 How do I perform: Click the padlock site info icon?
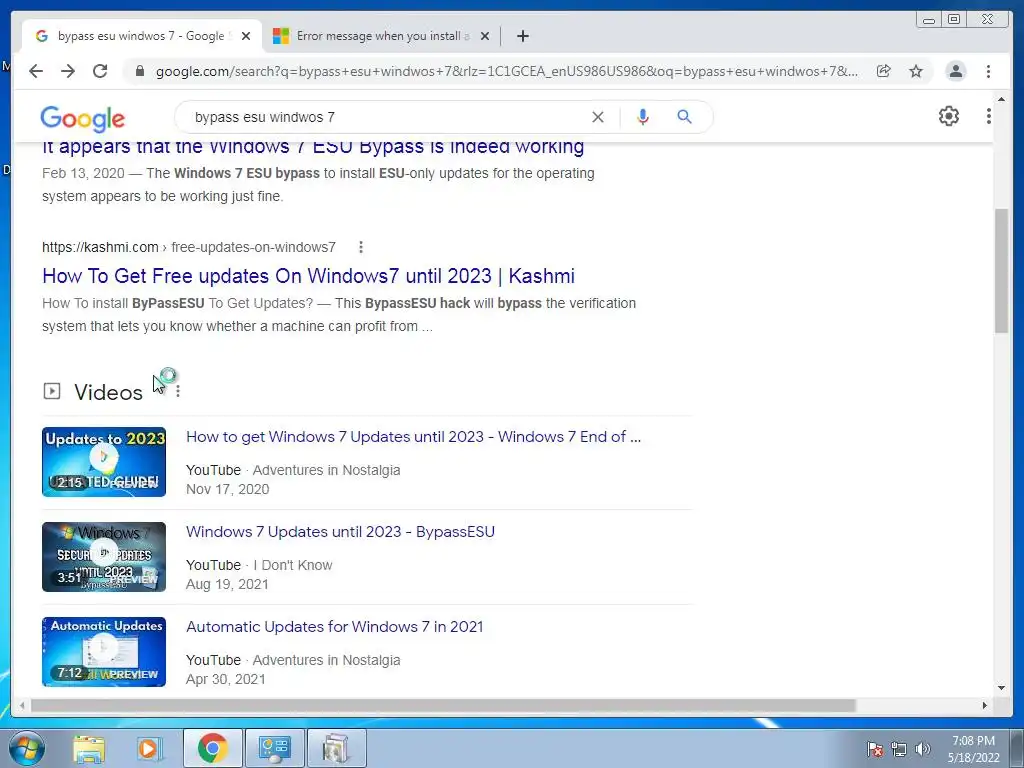[x=139, y=71]
